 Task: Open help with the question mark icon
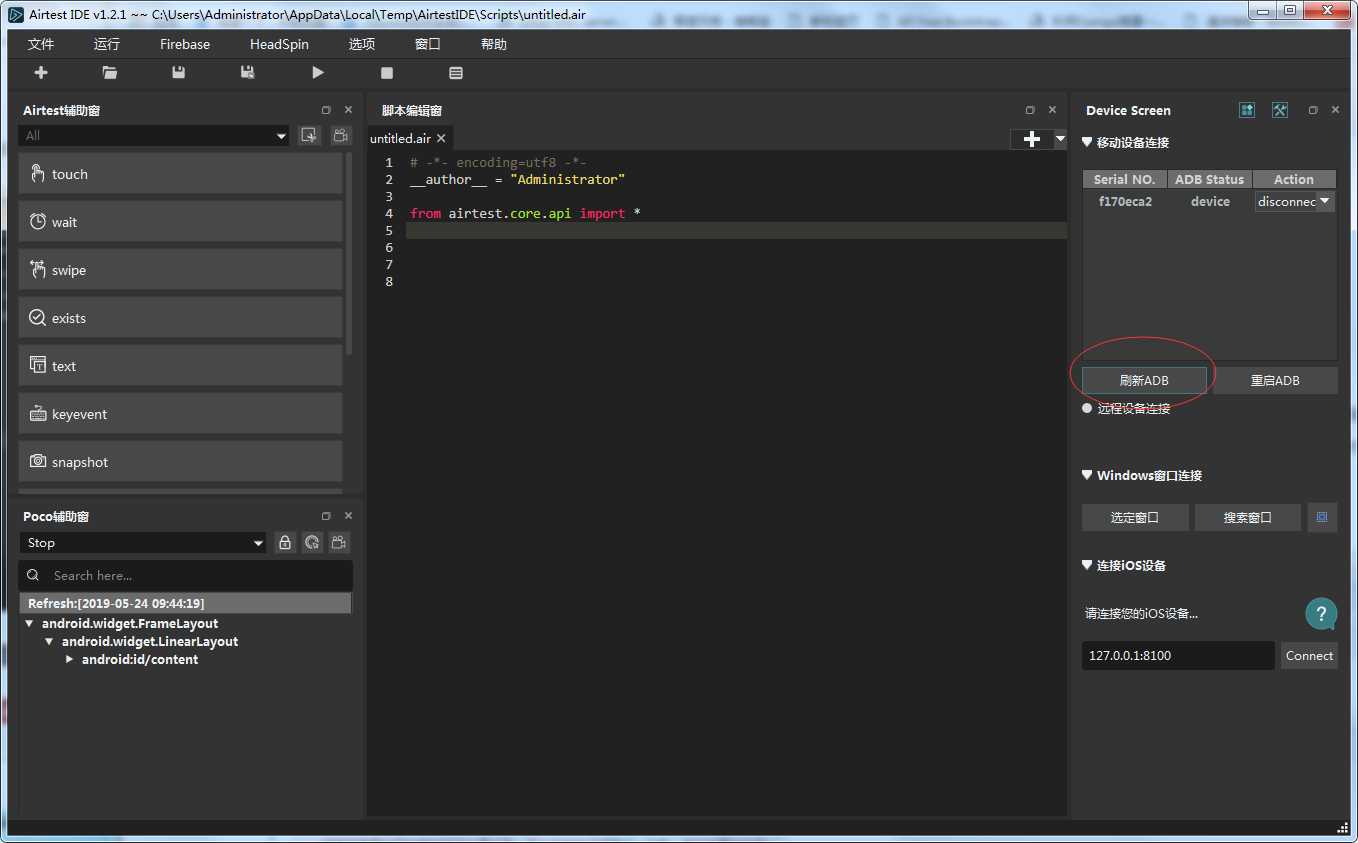pyautogui.click(x=1321, y=614)
